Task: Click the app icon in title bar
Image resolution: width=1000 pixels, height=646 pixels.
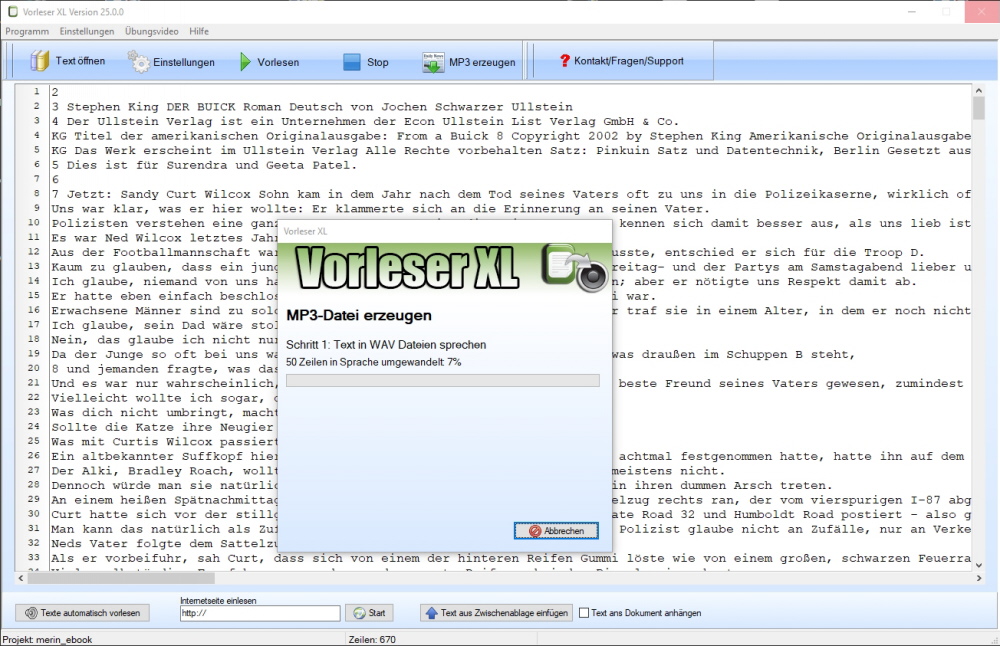Action: [x=12, y=11]
